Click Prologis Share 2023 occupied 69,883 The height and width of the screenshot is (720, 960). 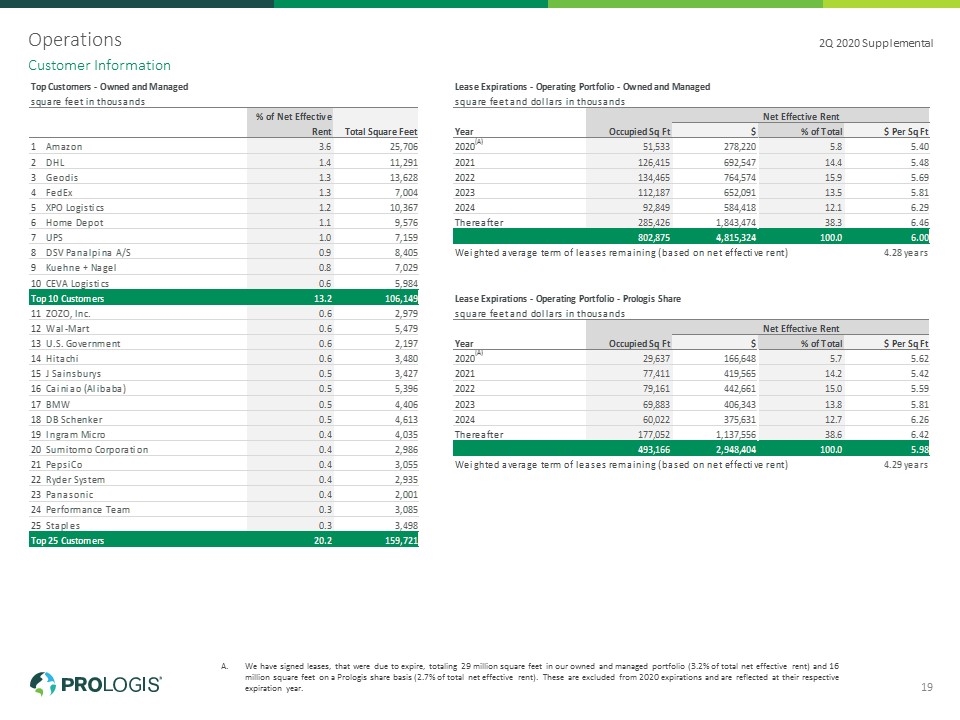[656, 405]
